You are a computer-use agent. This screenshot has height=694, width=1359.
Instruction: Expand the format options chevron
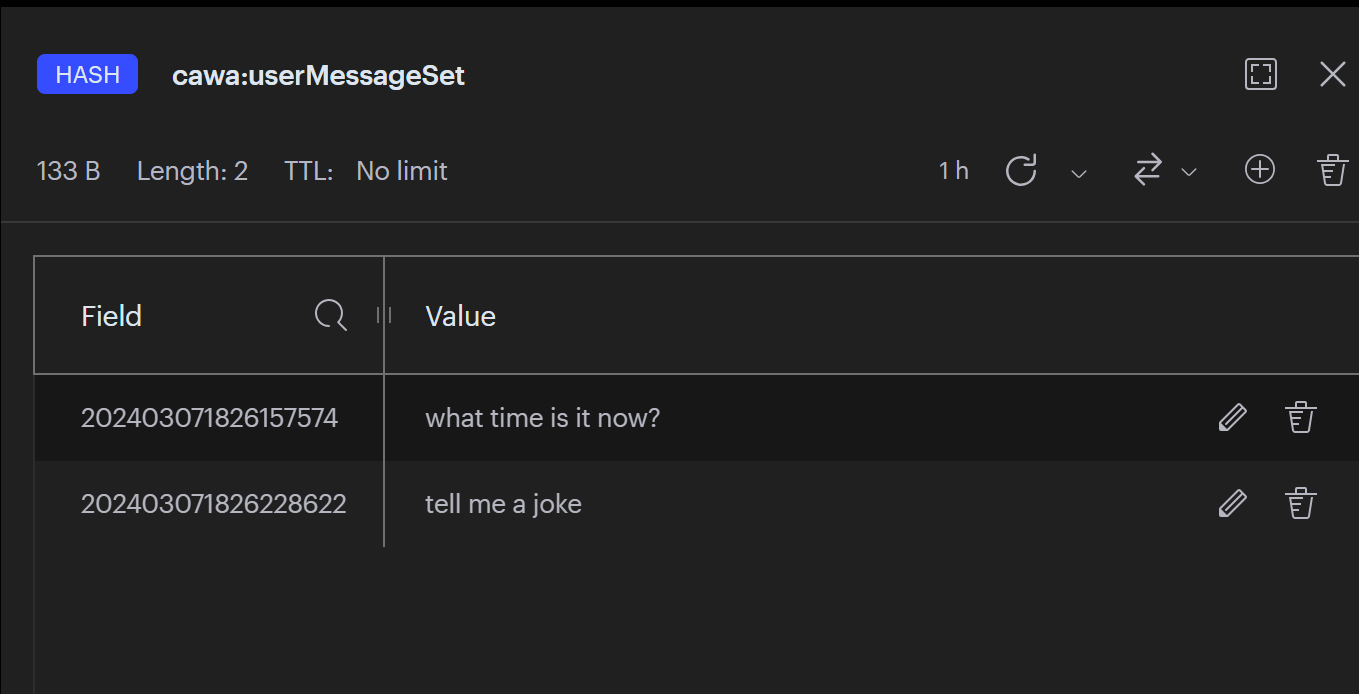[1189, 173]
